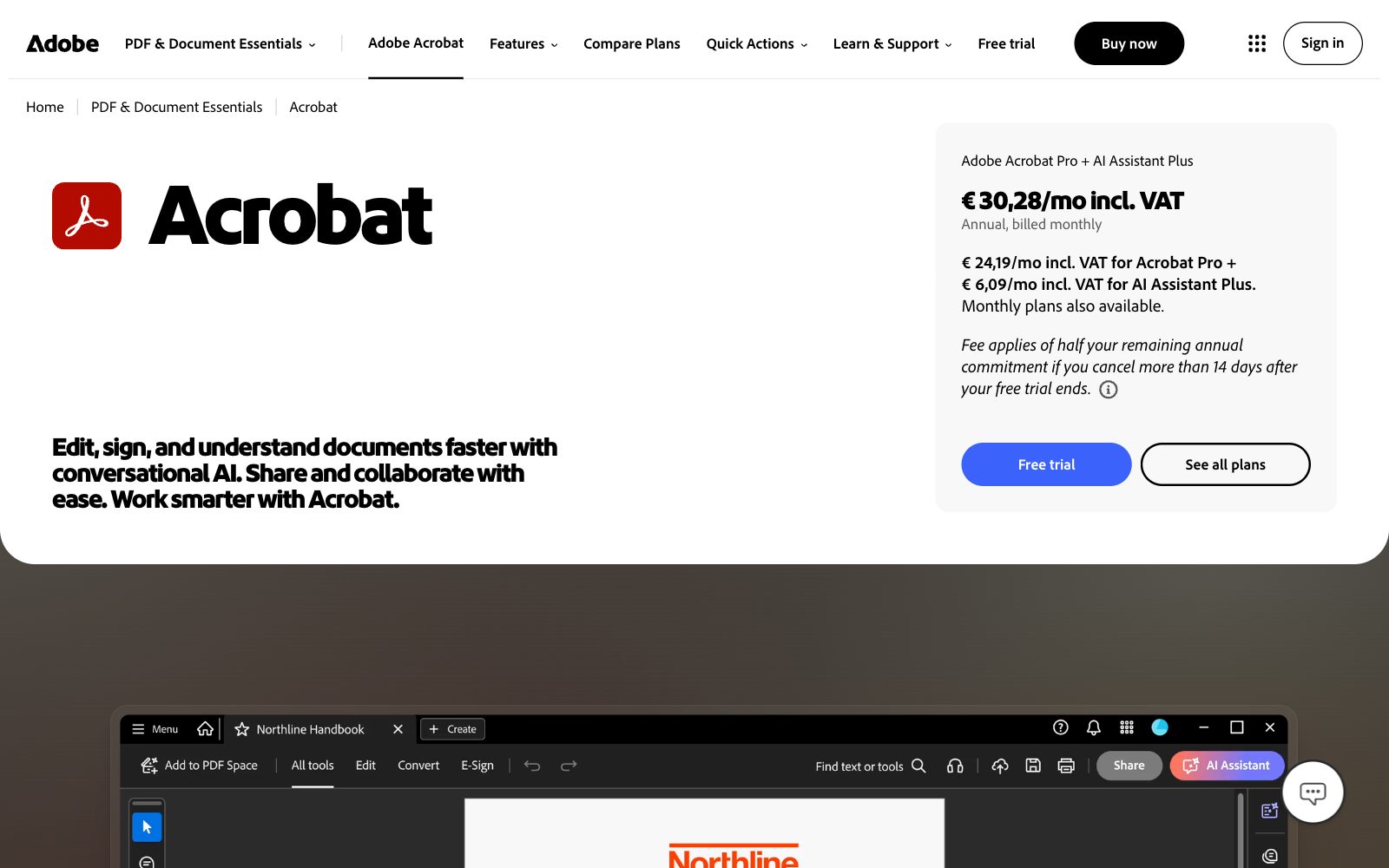Screen dimensions: 1389x868
Task: Click the Create new tab button
Action: (x=452, y=729)
